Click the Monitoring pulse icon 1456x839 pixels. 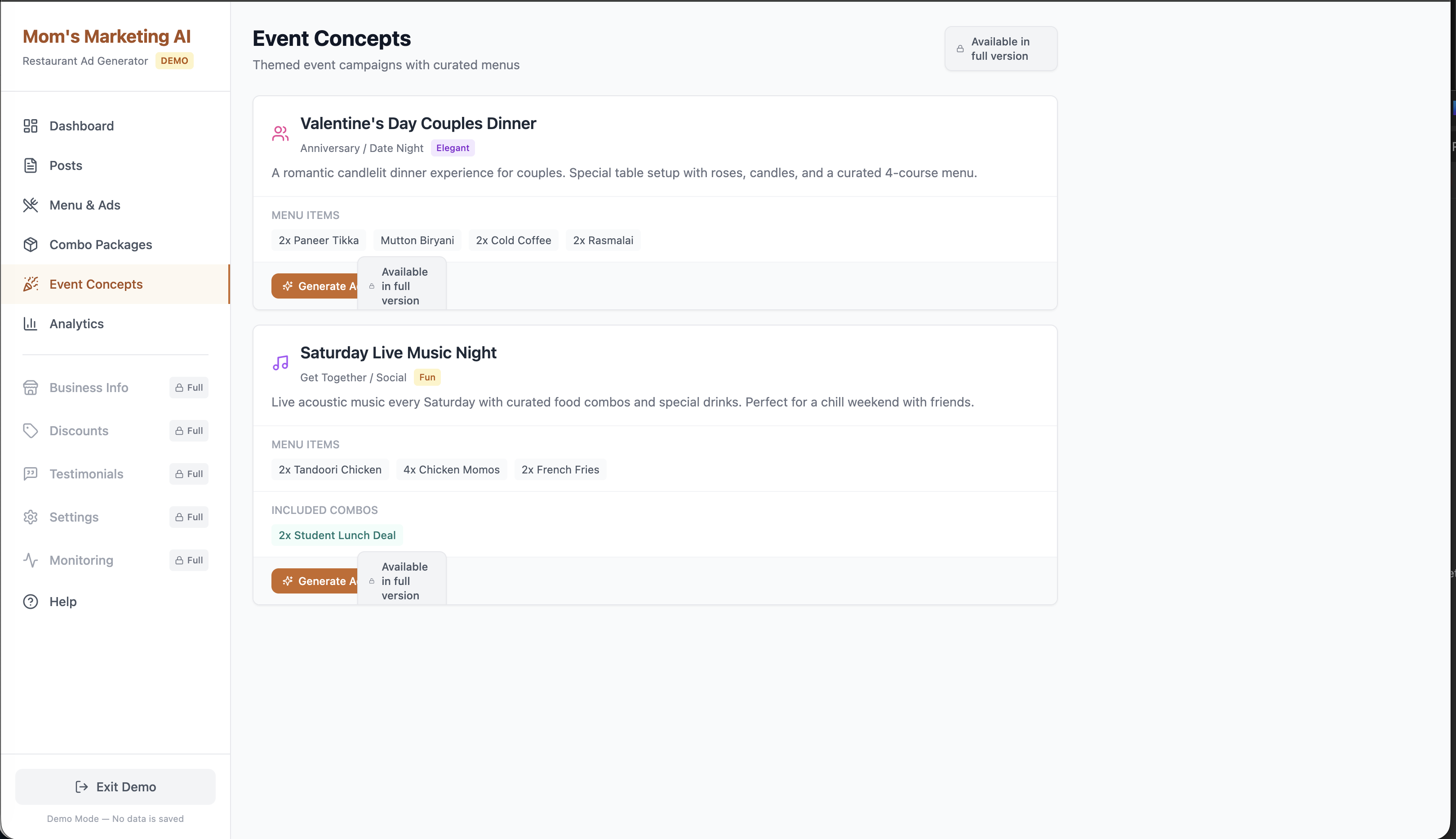[x=31, y=560]
